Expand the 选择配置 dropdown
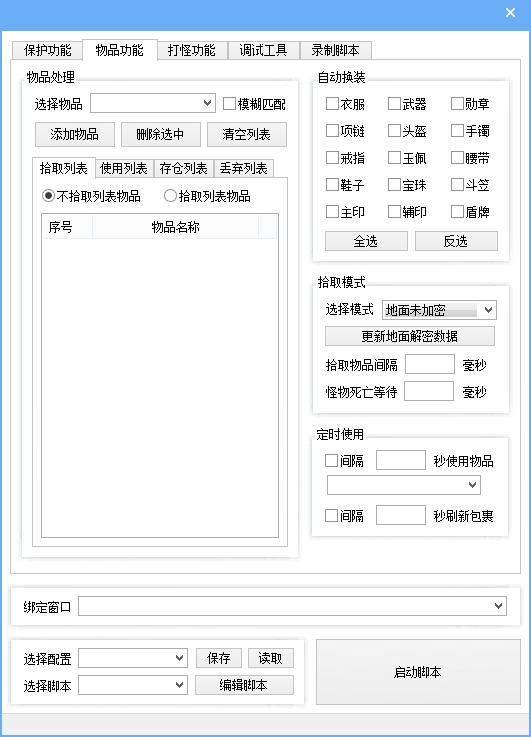Viewport: 531px width, 737px height. tap(133, 658)
